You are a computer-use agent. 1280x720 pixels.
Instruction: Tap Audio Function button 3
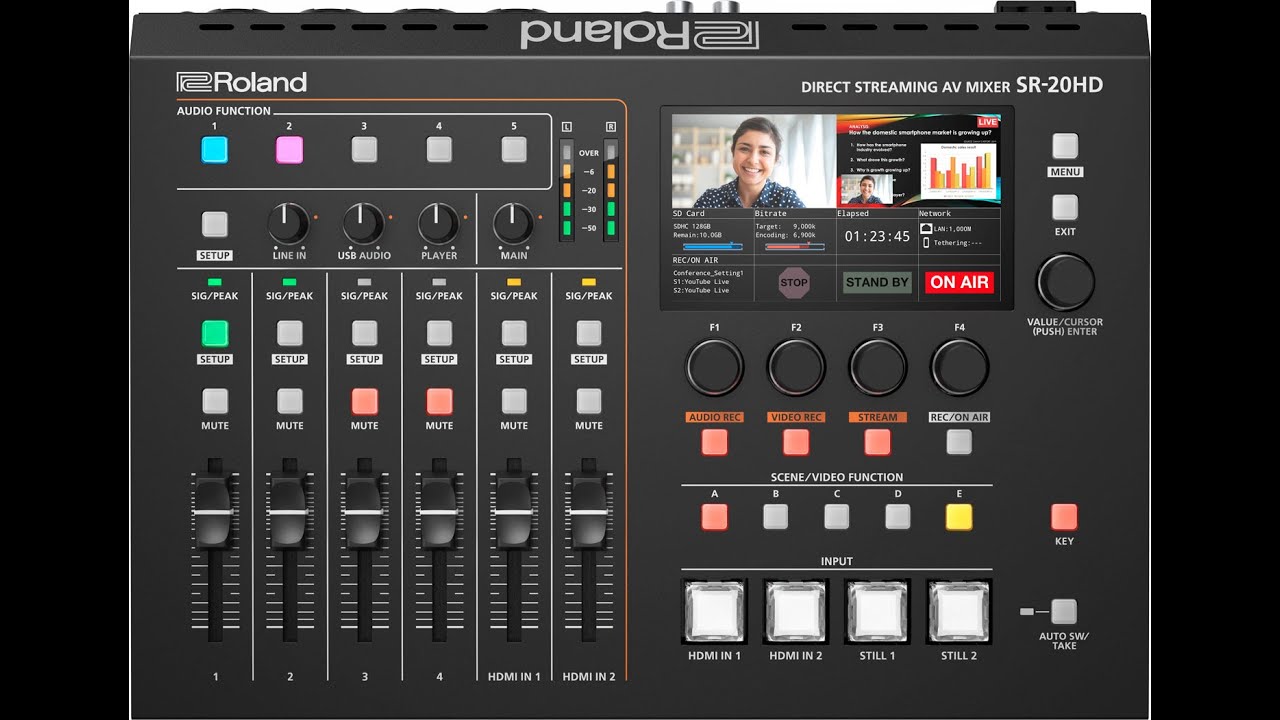pos(364,150)
